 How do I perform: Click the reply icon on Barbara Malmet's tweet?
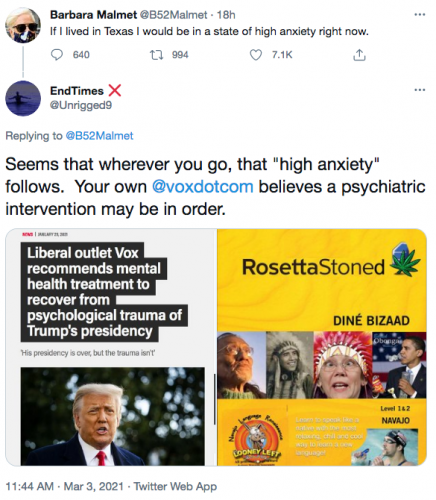click(x=57, y=55)
